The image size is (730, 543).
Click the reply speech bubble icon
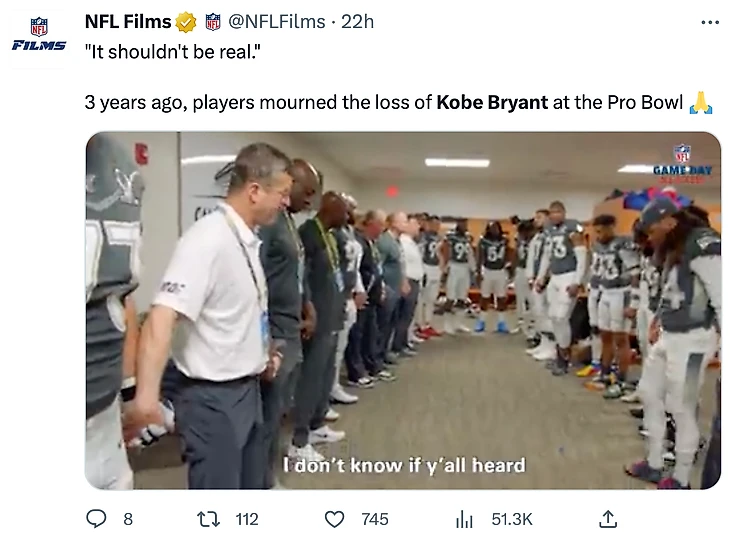97,518
